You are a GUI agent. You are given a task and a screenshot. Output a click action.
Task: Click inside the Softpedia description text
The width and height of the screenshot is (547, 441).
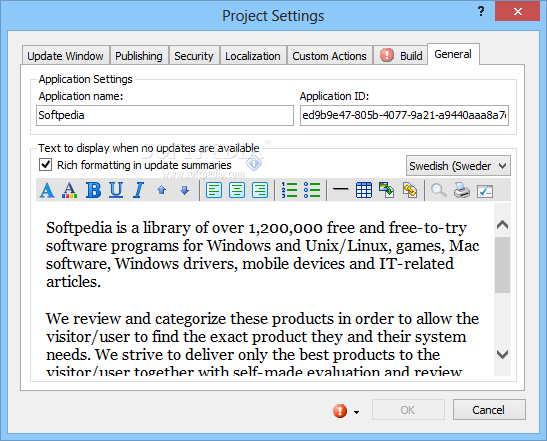[x=262, y=254]
